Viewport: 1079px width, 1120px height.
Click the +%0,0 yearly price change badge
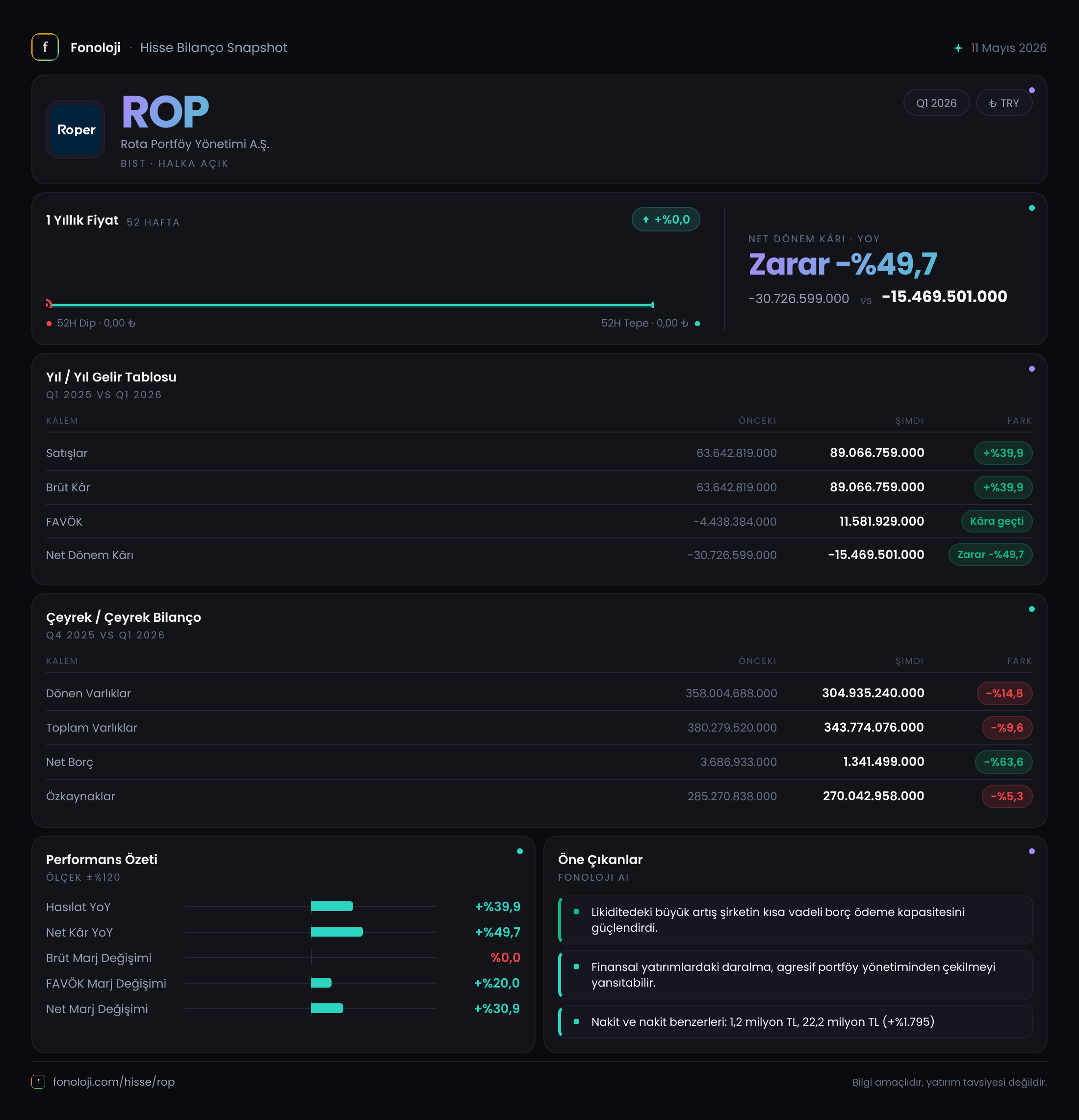[x=666, y=219]
